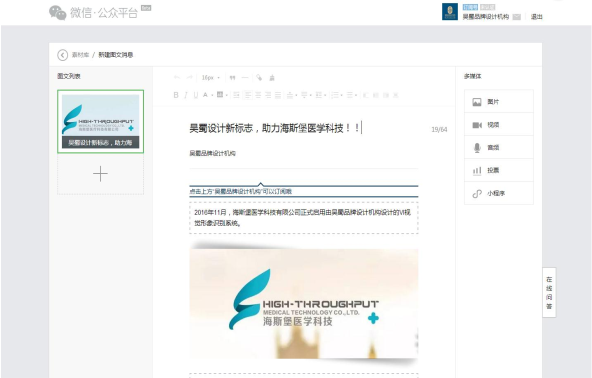Image resolution: width=592 pixels, height=378 pixels.
Task: Select the format painter tool
Action: tap(259, 78)
